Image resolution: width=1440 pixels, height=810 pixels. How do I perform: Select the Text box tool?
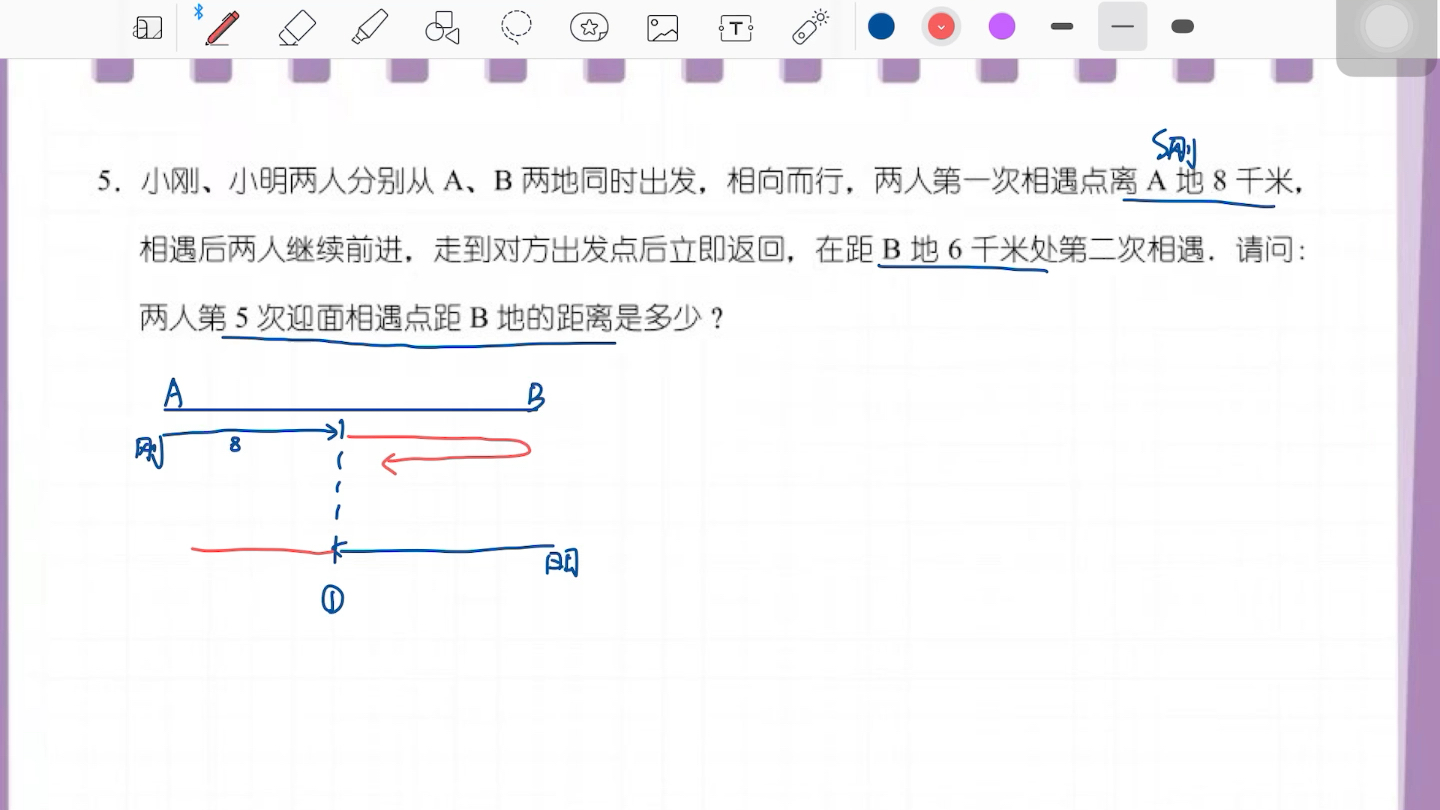[736, 28]
